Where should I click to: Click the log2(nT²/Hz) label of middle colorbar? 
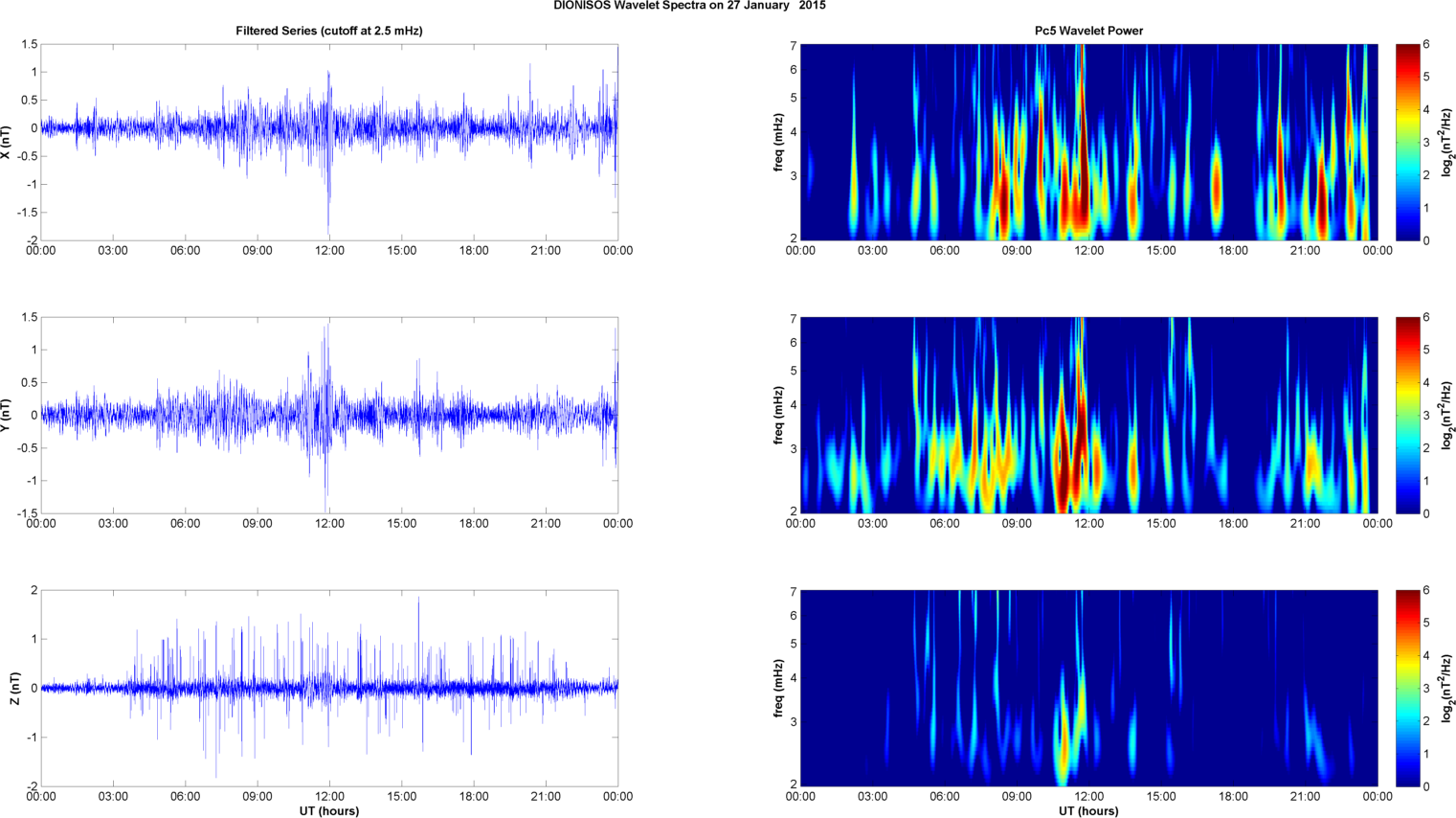pos(1447,415)
